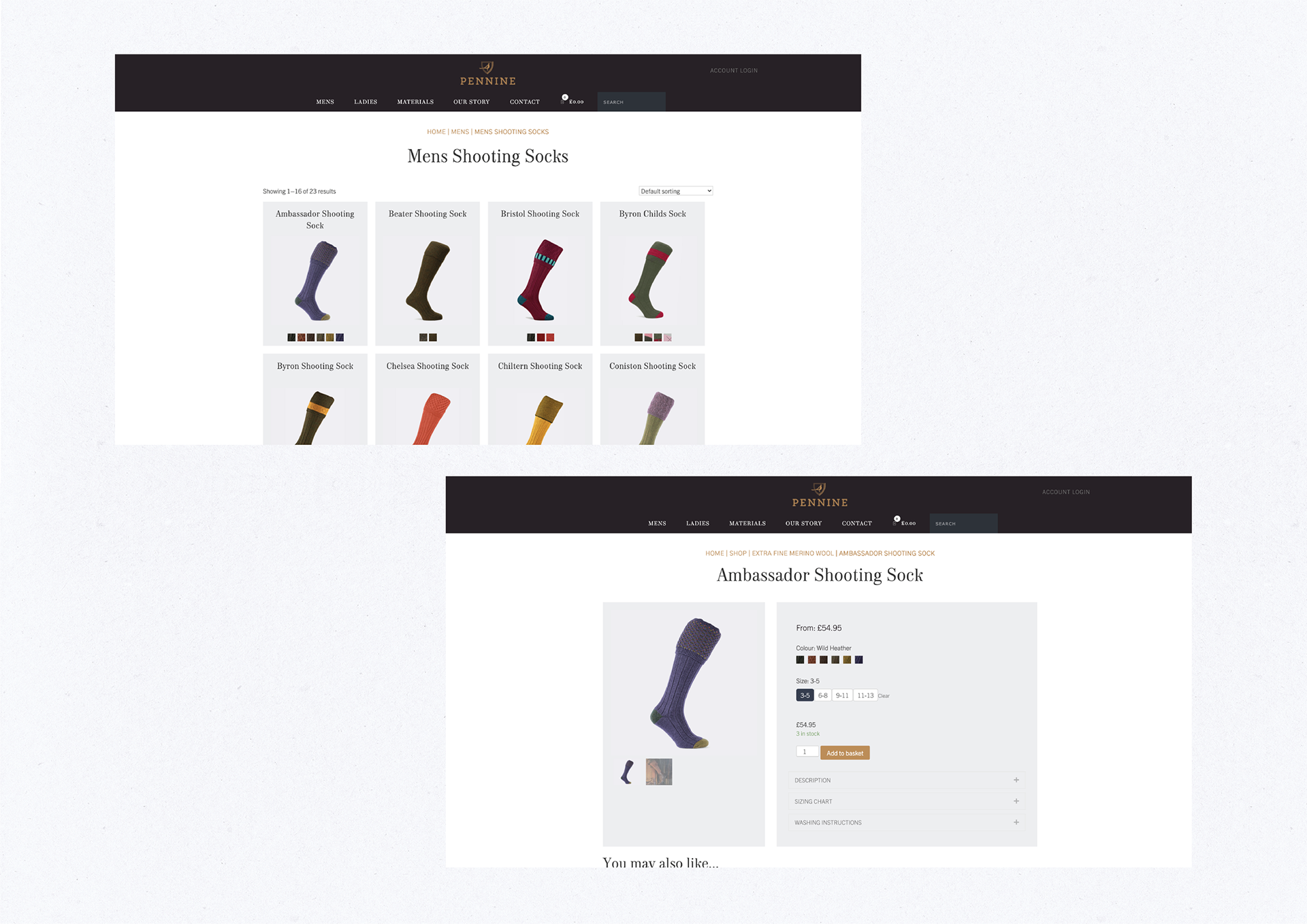Clear the selected size option

coord(884,696)
